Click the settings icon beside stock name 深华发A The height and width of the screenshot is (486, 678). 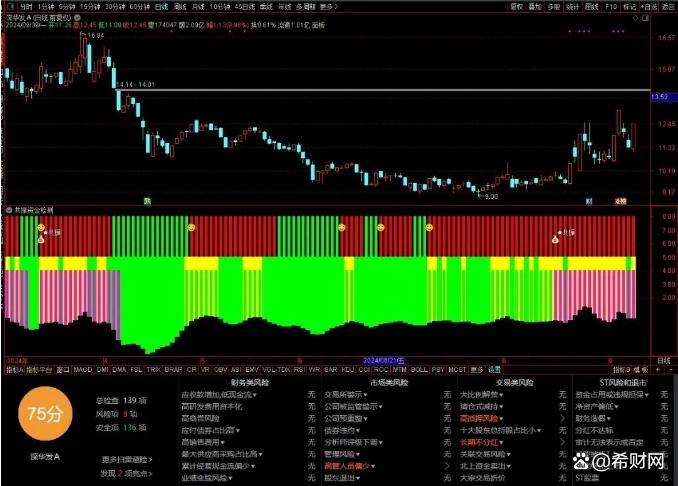(x=77, y=18)
